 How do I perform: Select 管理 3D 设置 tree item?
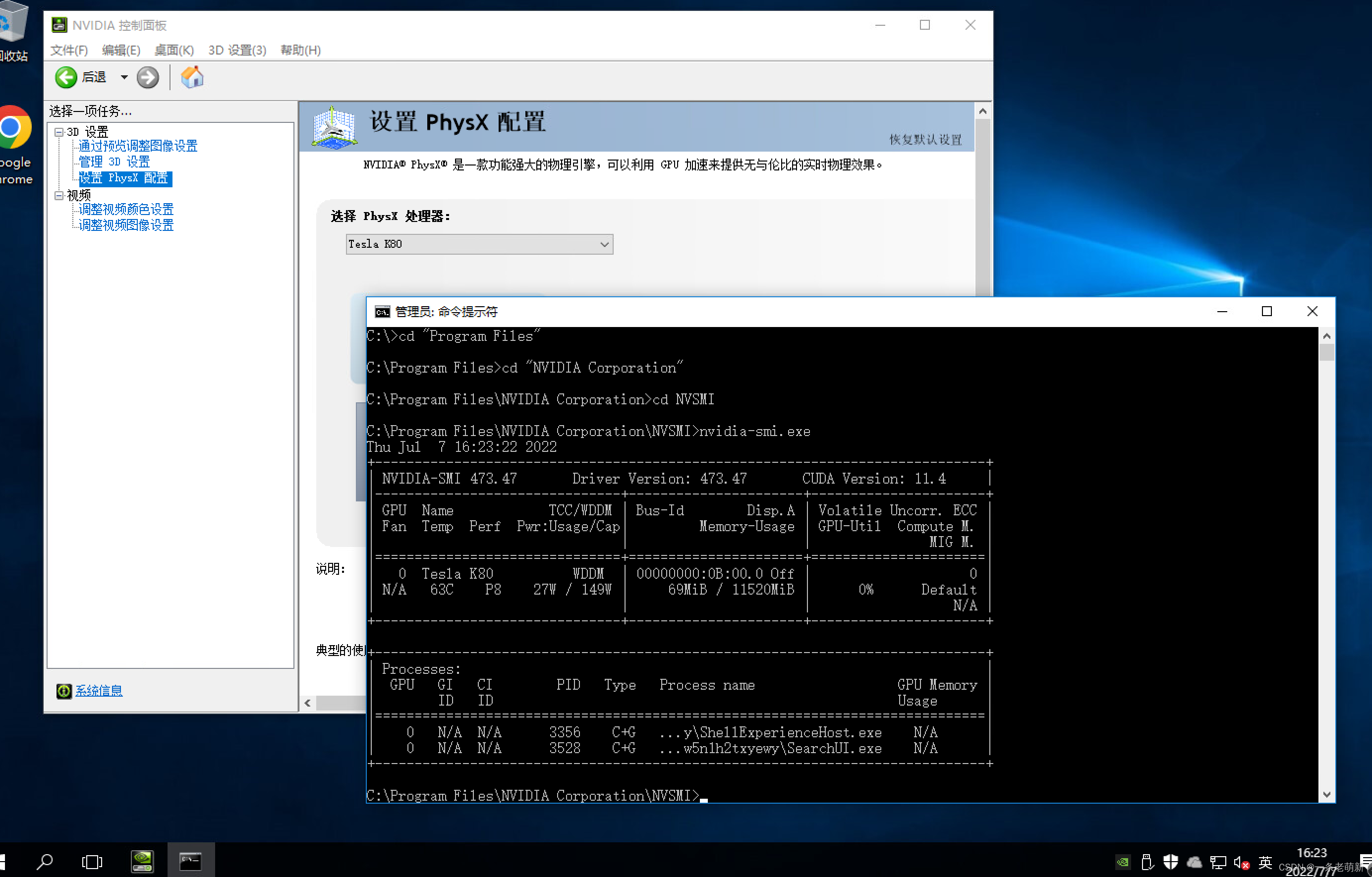click(x=114, y=162)
